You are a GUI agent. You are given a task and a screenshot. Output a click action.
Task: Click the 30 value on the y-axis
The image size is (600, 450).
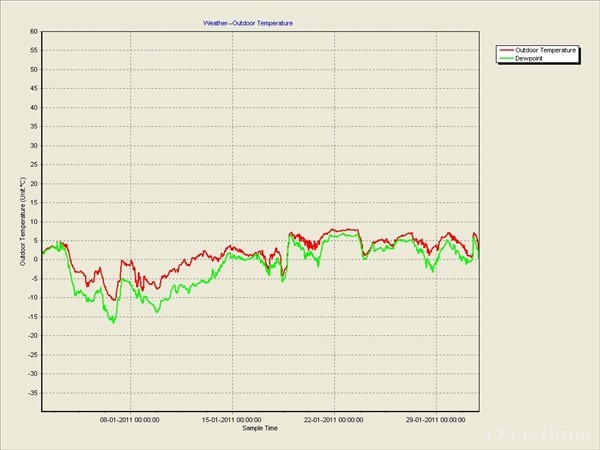(x=33, y=146)
